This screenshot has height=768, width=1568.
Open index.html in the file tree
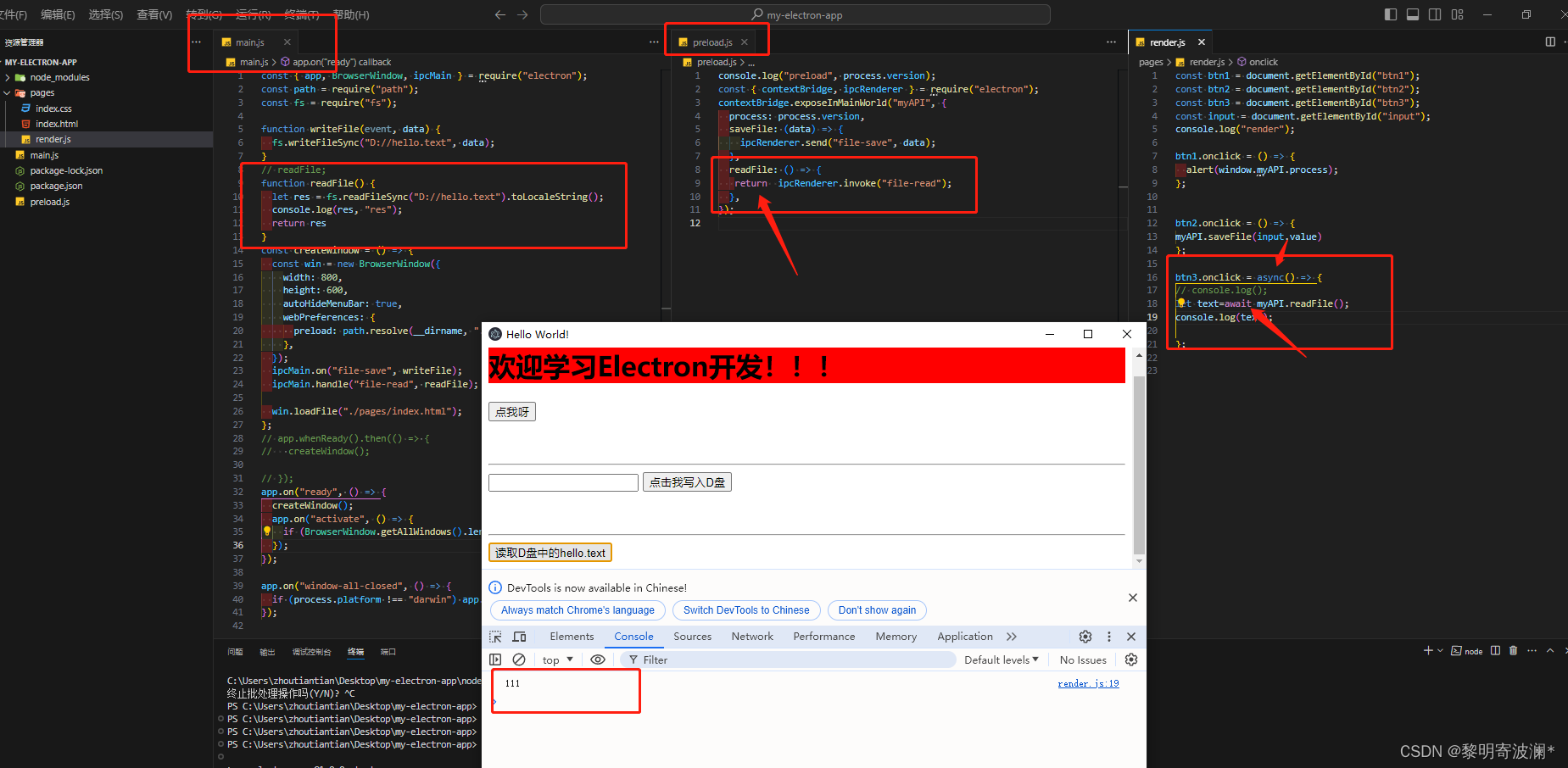(x=57, y=124)
